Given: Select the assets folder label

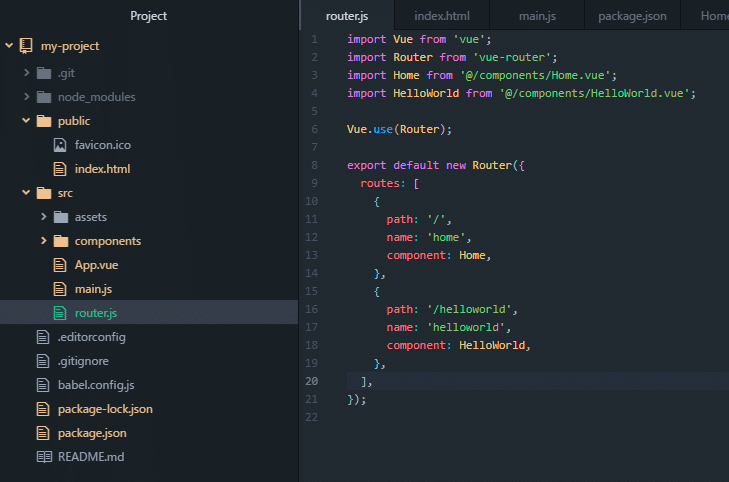Looking at the screenshot, I should [91, 217].
